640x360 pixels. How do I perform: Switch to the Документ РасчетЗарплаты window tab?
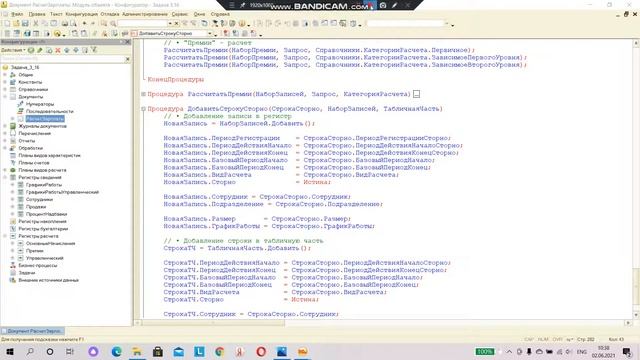click(x=32, y=331)
